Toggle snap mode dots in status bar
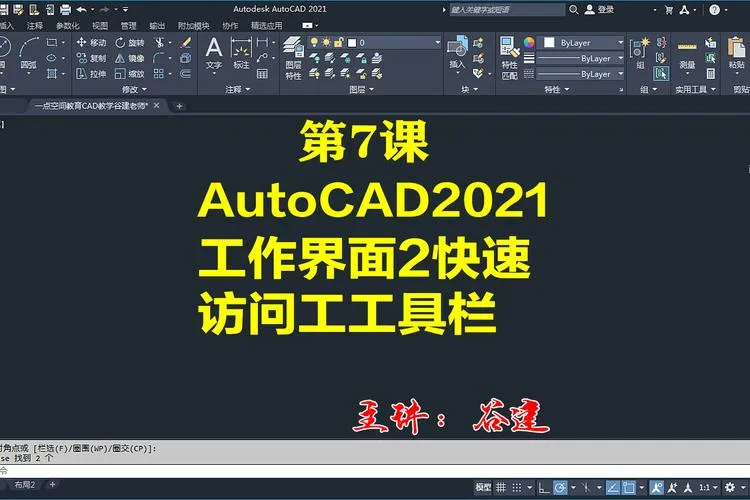 517,487
